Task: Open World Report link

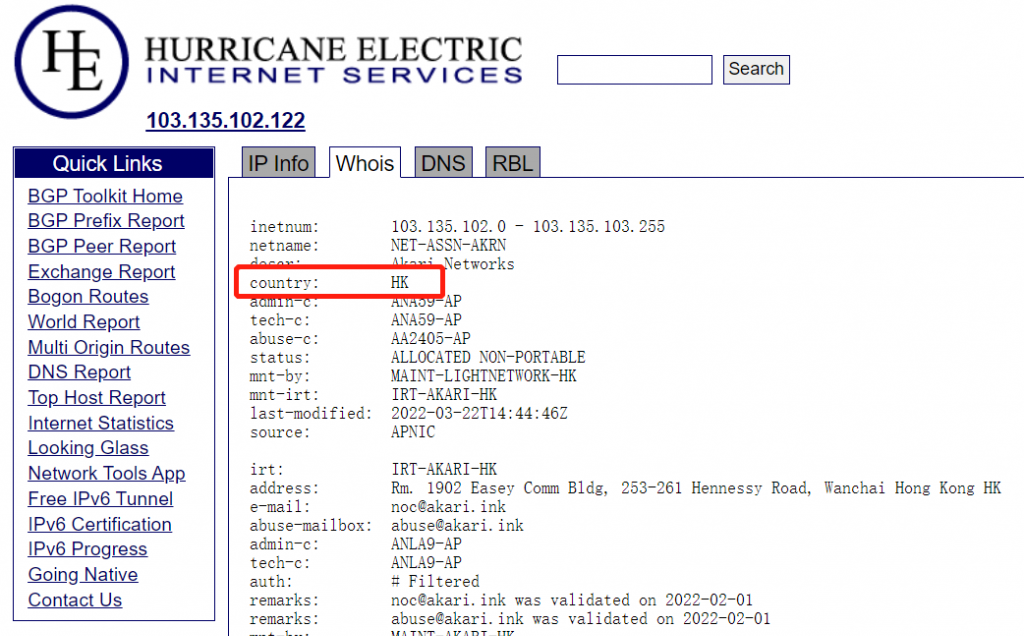Action: pos(84,322)
